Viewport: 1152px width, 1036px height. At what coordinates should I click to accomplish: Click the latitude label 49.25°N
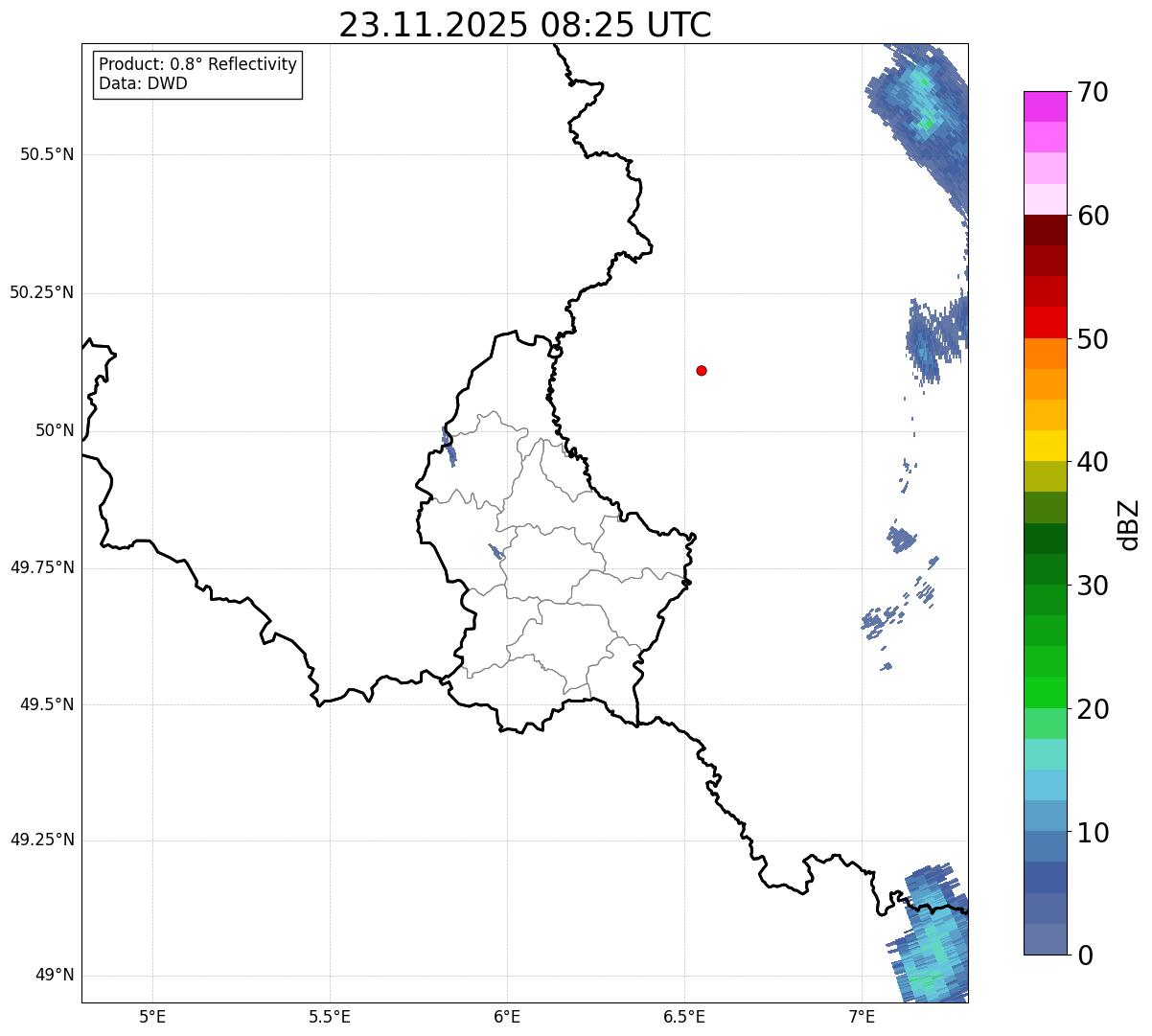tap(42, 840)
